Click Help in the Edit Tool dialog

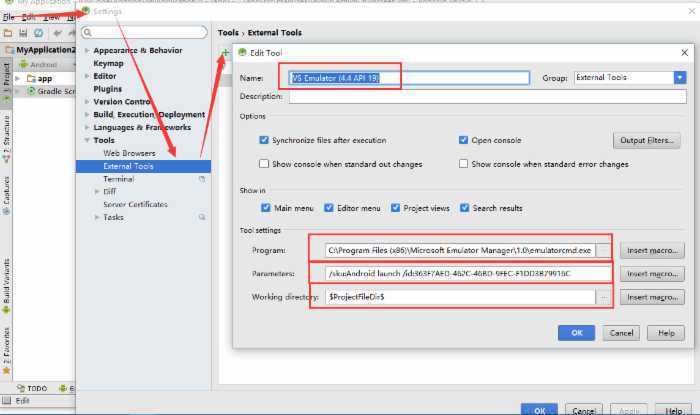(666, 333)
